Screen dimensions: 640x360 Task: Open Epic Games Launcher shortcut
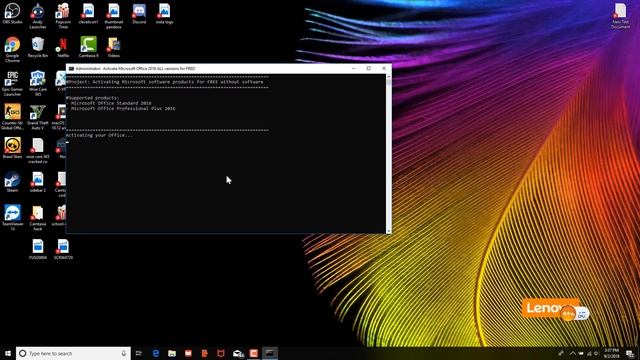(x=12, y=83)
